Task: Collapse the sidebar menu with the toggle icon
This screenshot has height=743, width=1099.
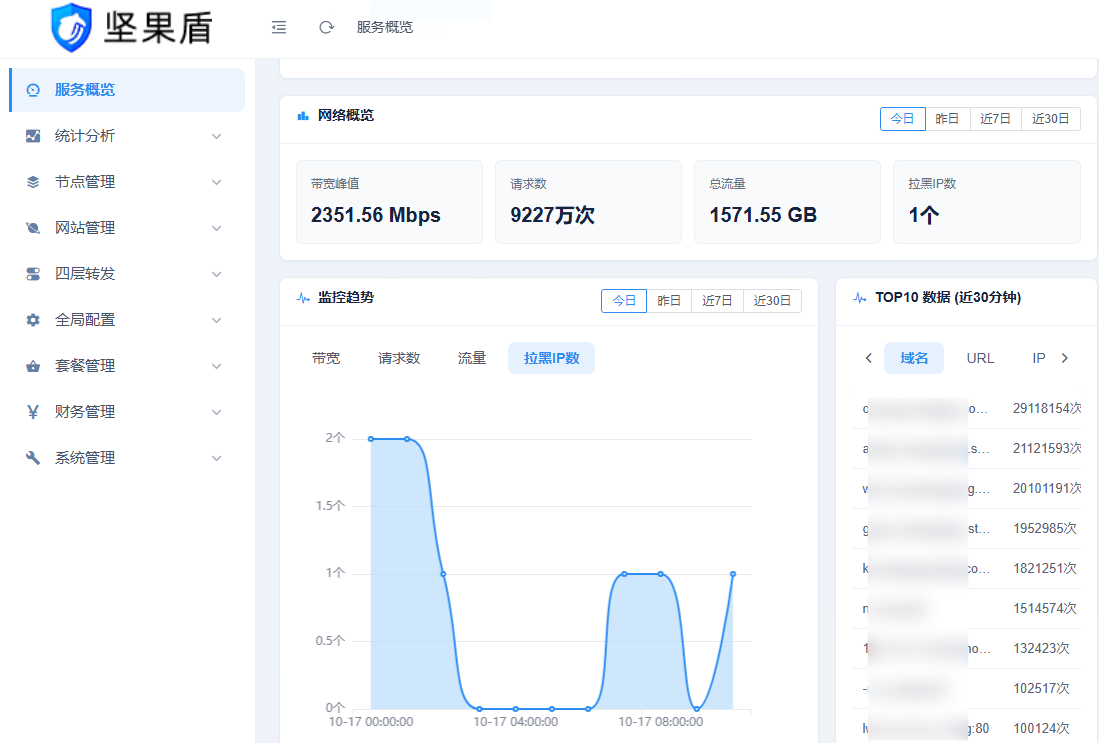Action: pyautogui.click(x=279, y=27)
